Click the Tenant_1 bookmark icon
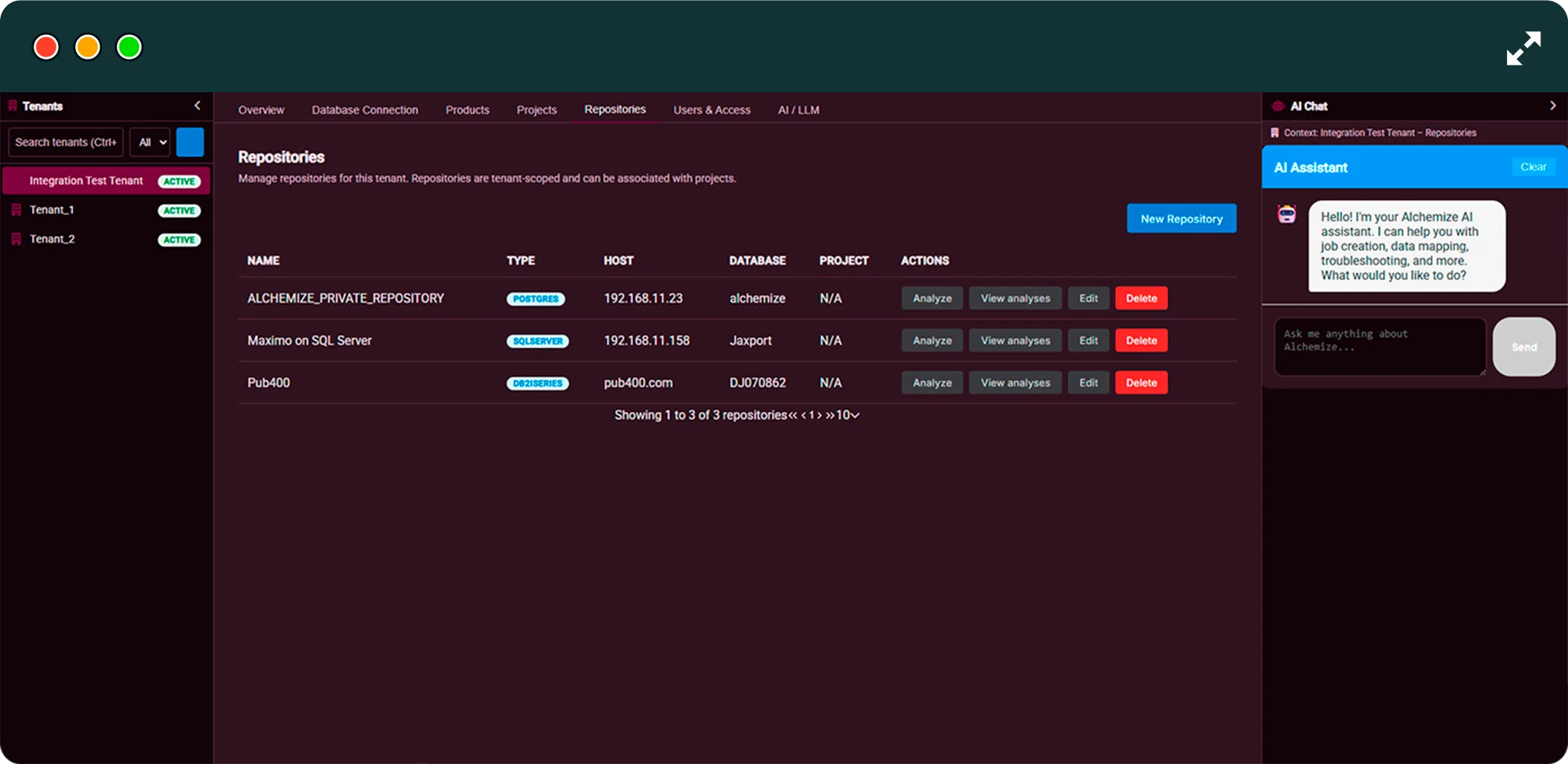Viewport: 1568px width, 764px height. tap(16, 211)
